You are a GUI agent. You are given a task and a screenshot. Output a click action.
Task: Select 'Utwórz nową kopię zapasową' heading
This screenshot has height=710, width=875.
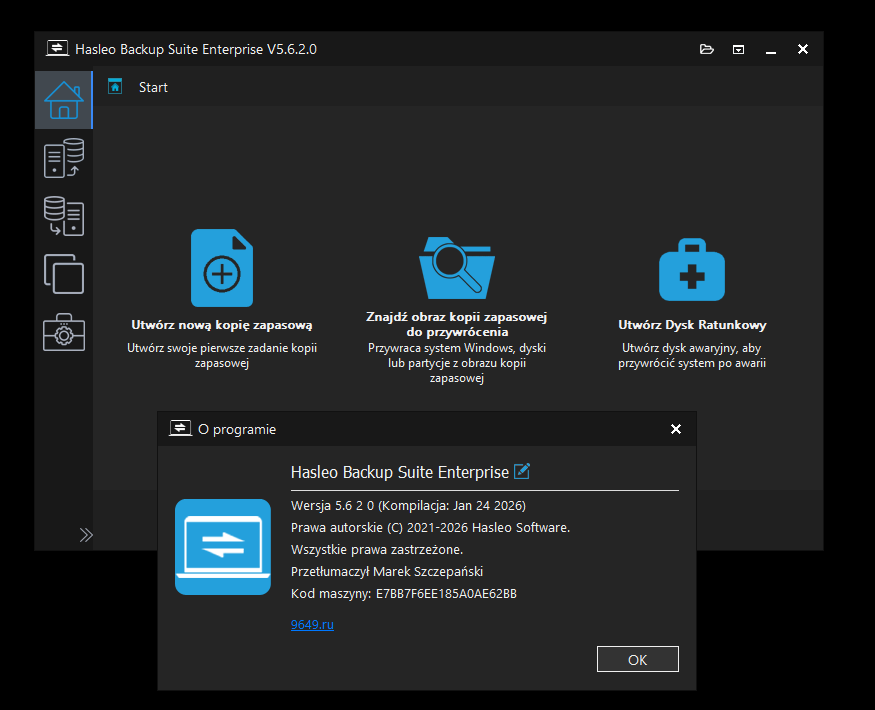point(222,325)
